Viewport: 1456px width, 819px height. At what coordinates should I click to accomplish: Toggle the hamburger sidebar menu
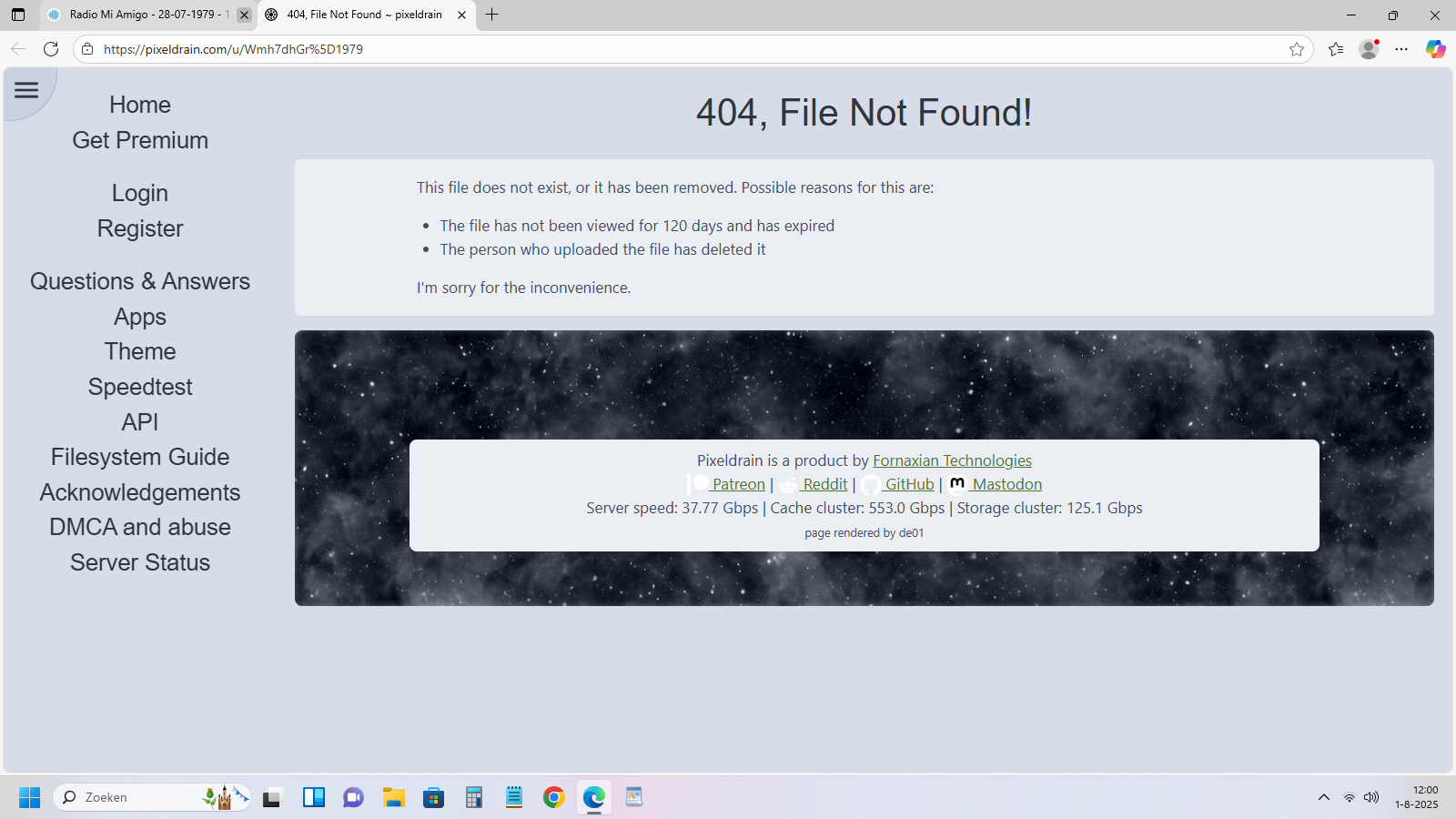(26, 90)
